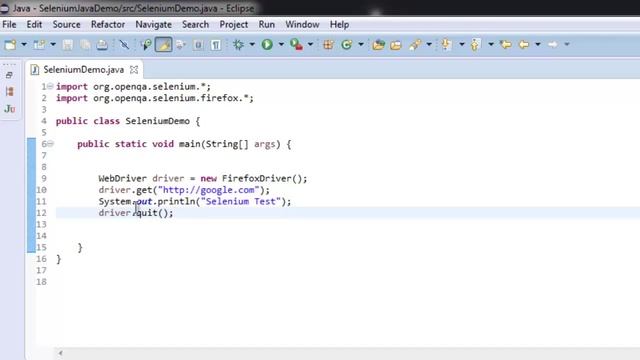640x360 pixels.
Task: Click the "quit()" call on line 12
Action: point(152,213)
